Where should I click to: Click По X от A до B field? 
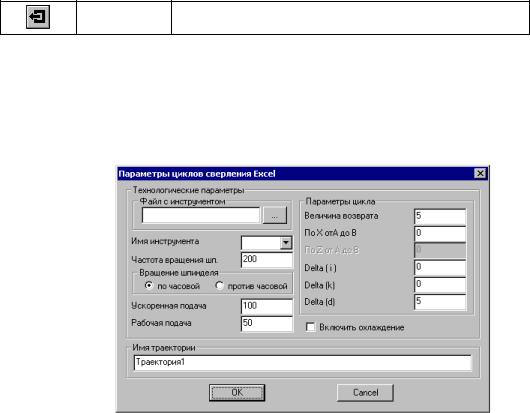pyautogui.click(x=440, y=234)
